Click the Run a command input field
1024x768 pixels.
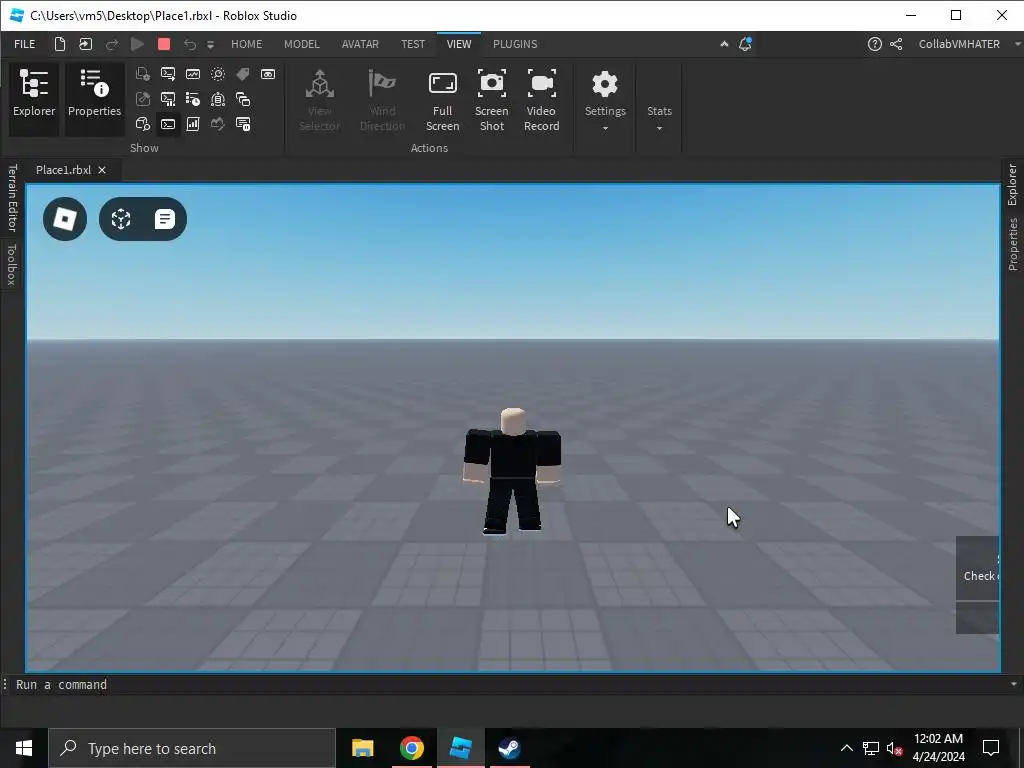509,684
